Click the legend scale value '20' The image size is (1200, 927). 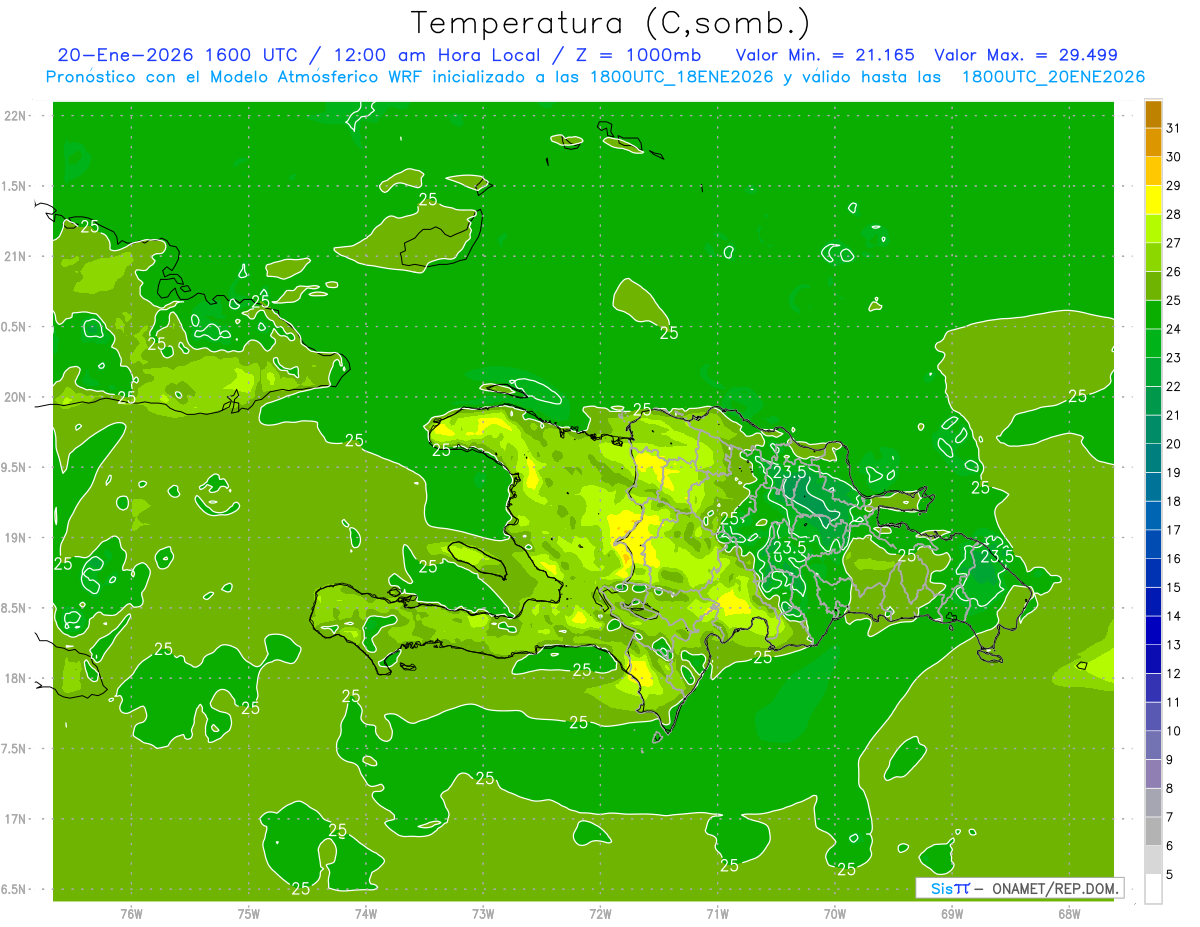coord(1174,444)
